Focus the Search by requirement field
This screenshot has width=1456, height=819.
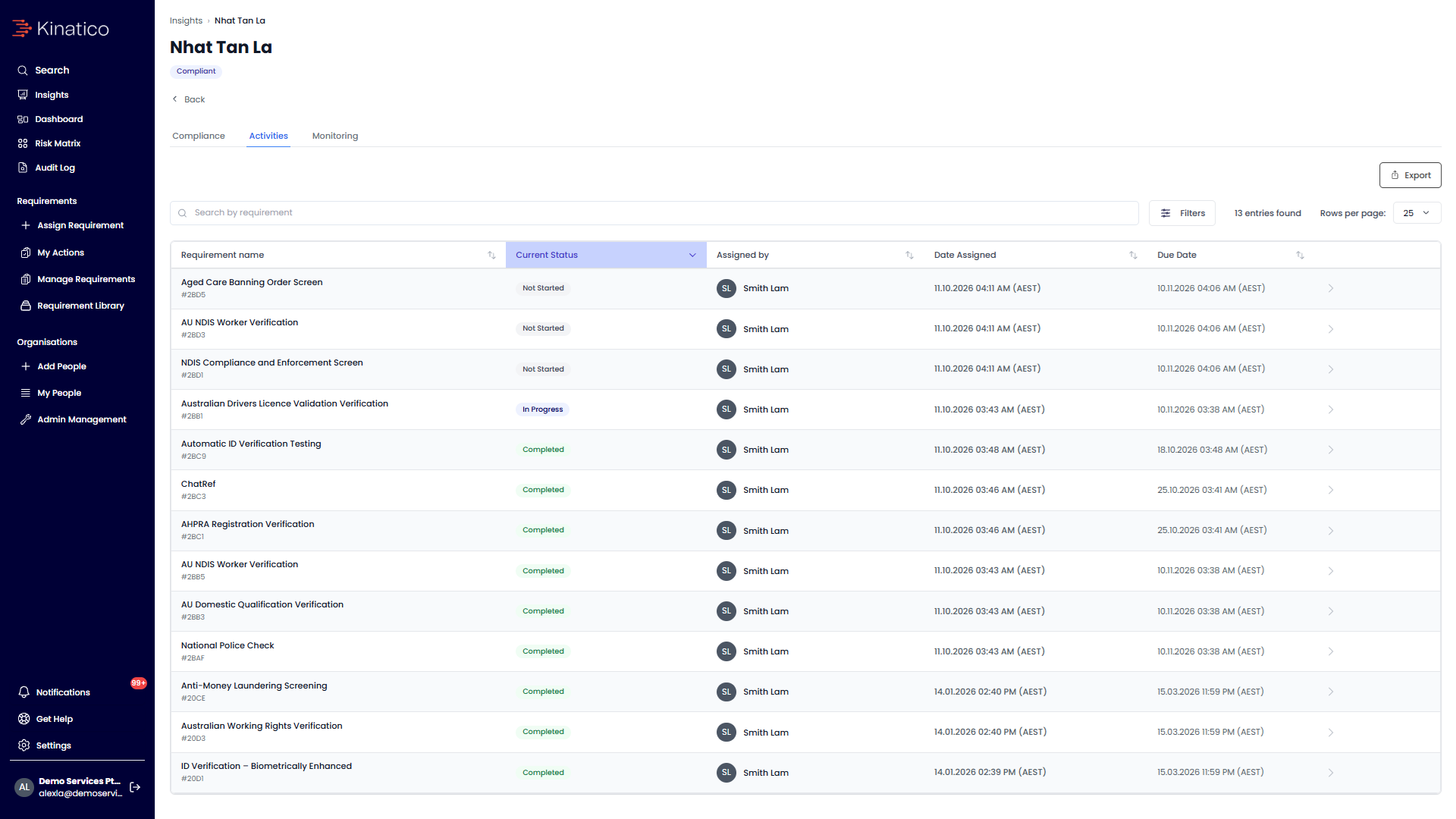coord(654,213)
